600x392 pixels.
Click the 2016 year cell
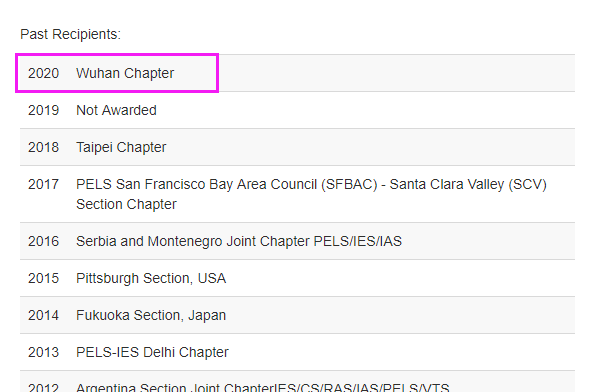(43, 242)
